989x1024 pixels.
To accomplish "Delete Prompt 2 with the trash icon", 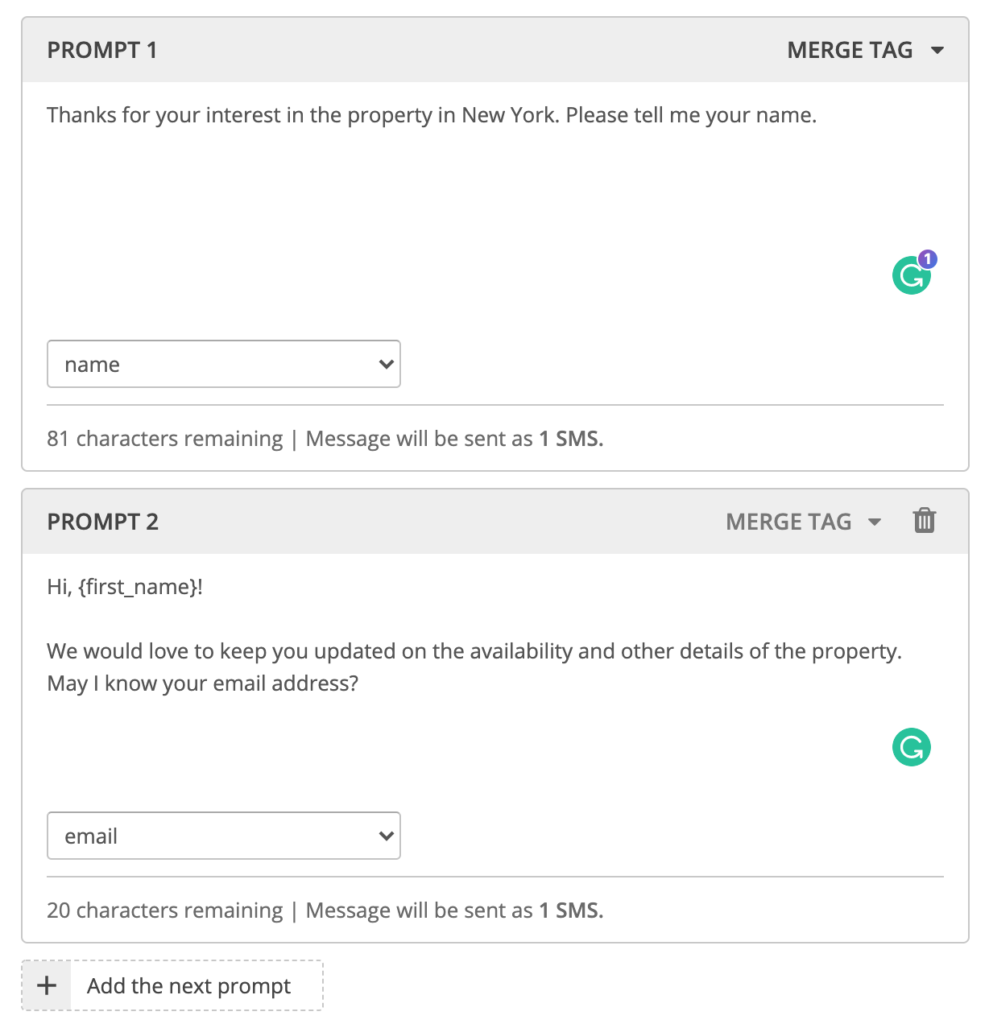I will click(924, 520).
